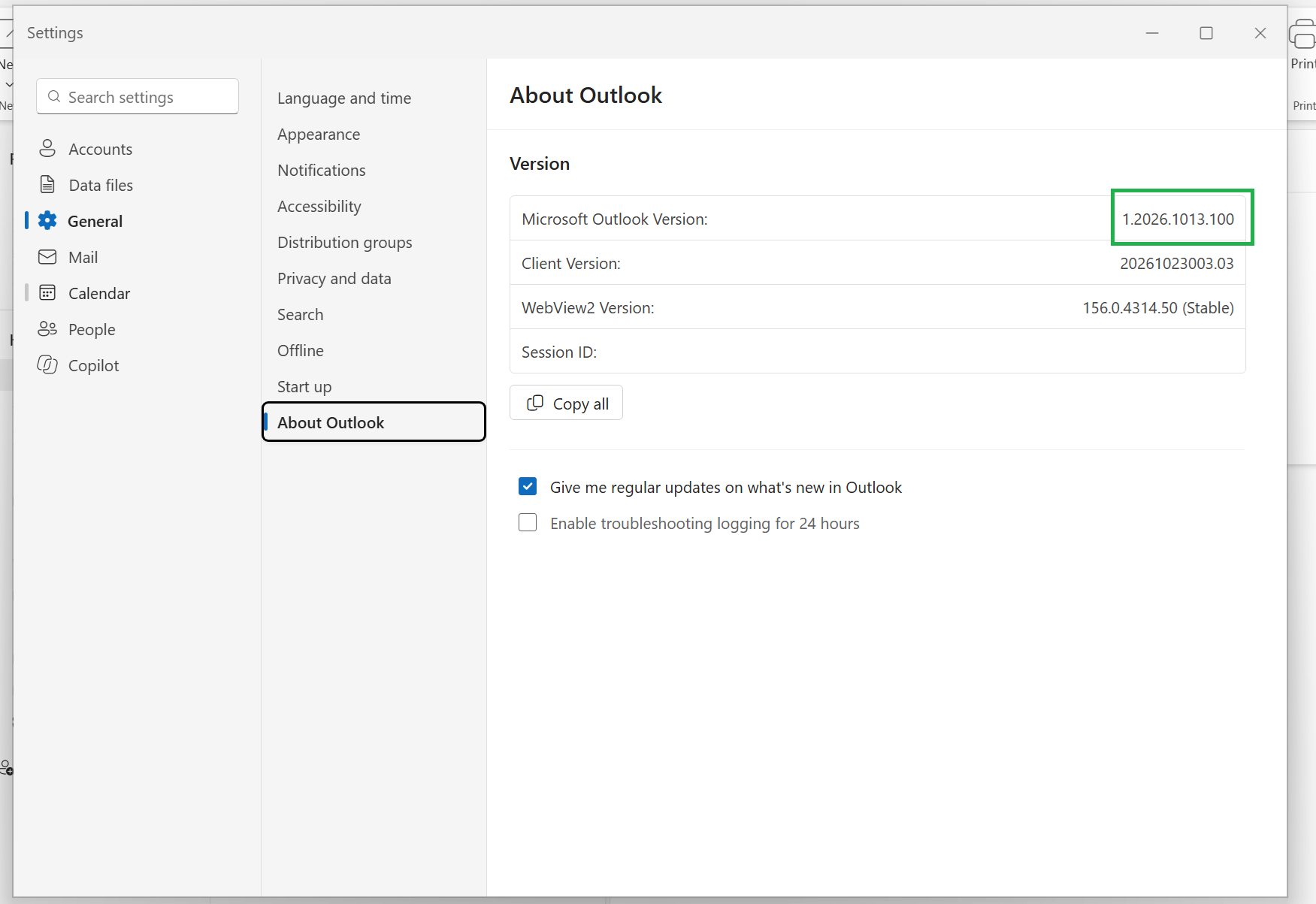The height and width of the screenshot is (904, 1316).
Task: Open Start up settings
Action: click(x=304, y=387)
